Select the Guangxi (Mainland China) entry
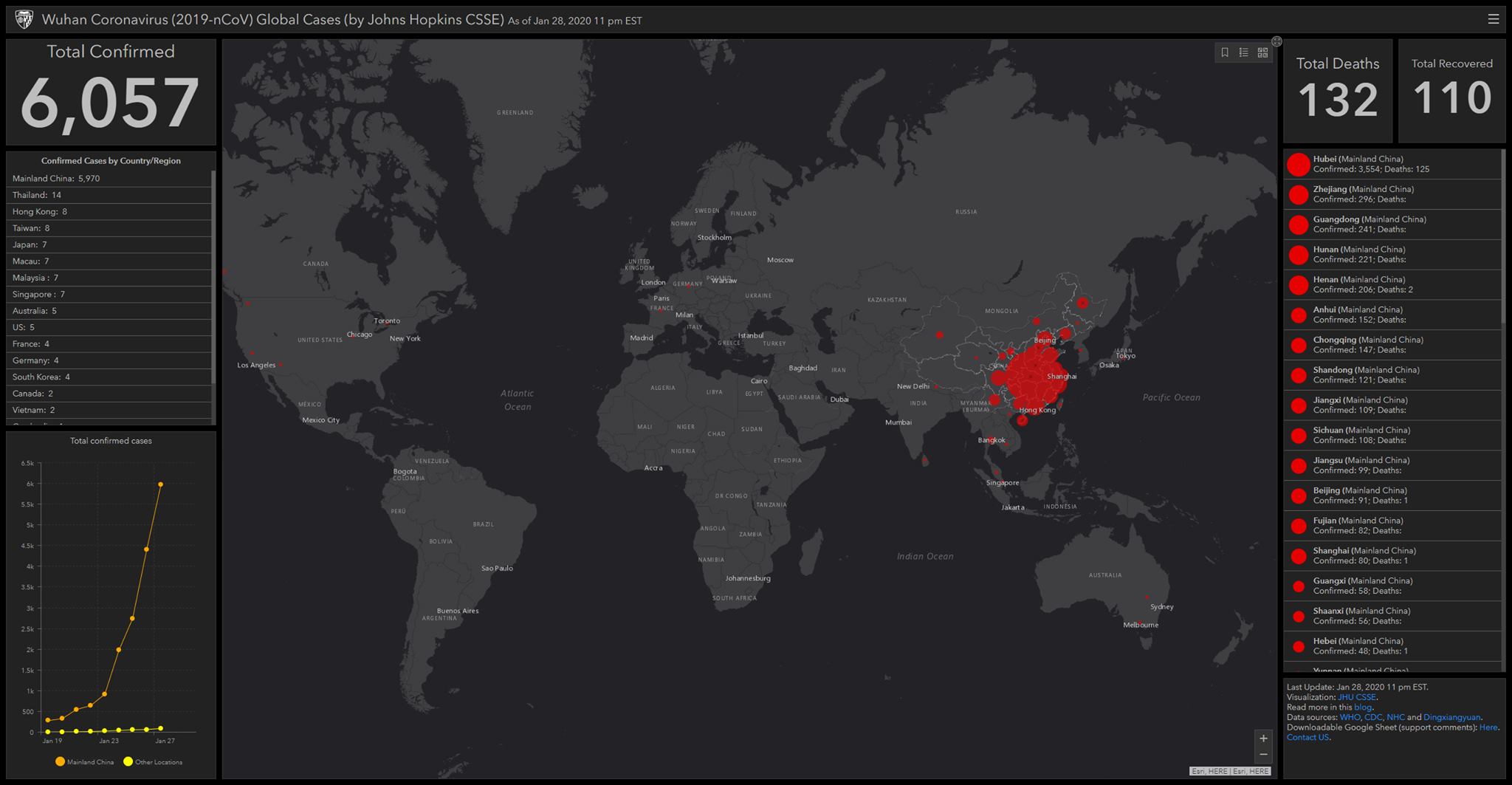This screenshot has height=785, width=1512. (x=1392, y=586)
